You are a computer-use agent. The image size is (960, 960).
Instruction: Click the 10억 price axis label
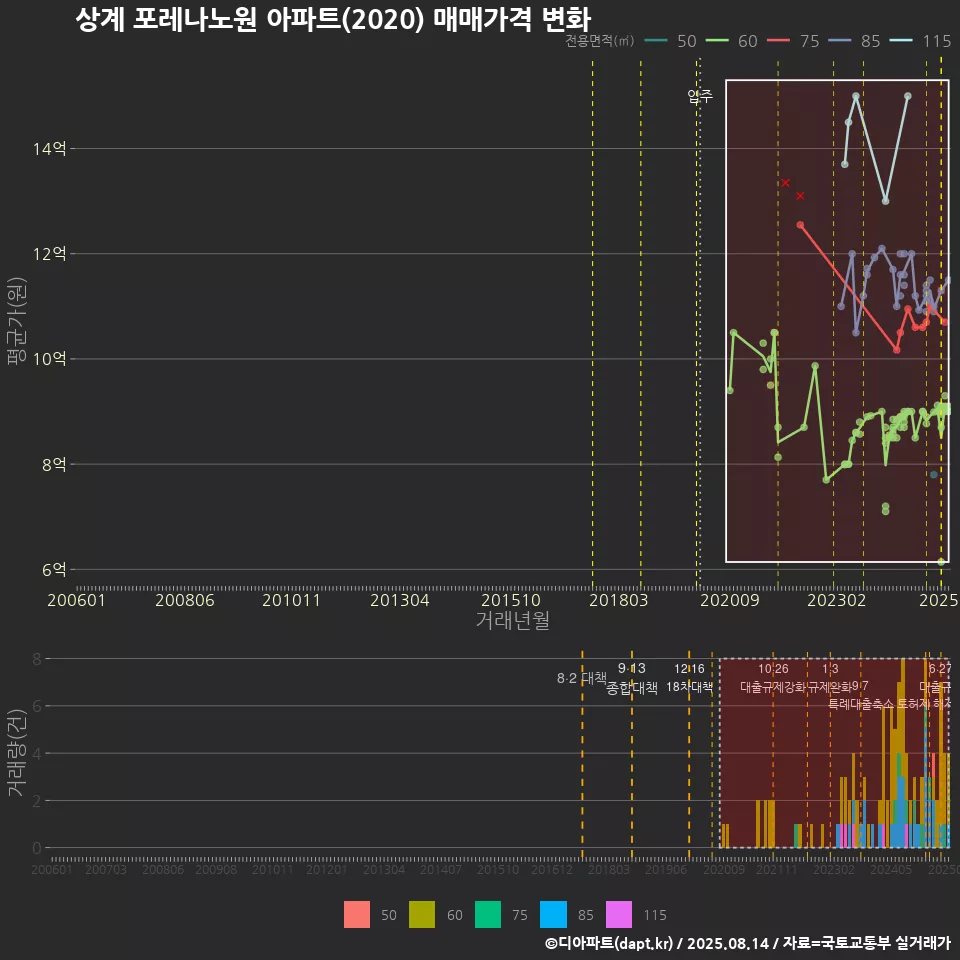(49, 359)
